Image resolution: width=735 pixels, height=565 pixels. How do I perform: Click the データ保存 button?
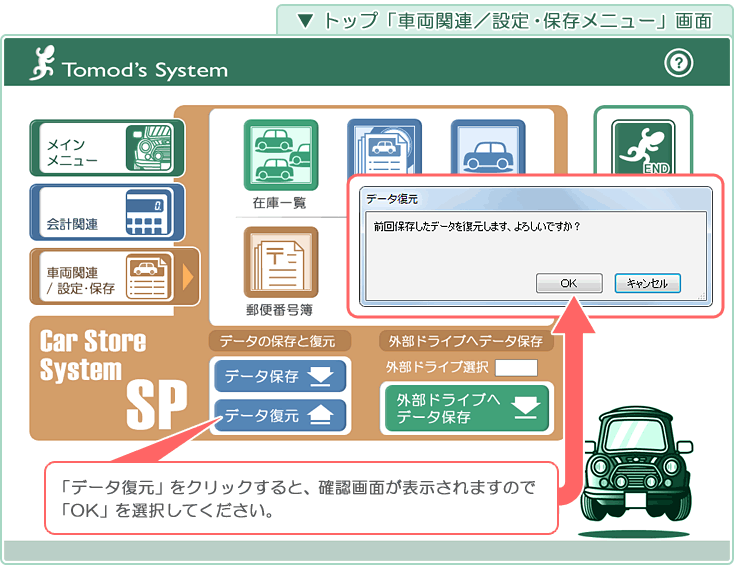coord(280,376)
